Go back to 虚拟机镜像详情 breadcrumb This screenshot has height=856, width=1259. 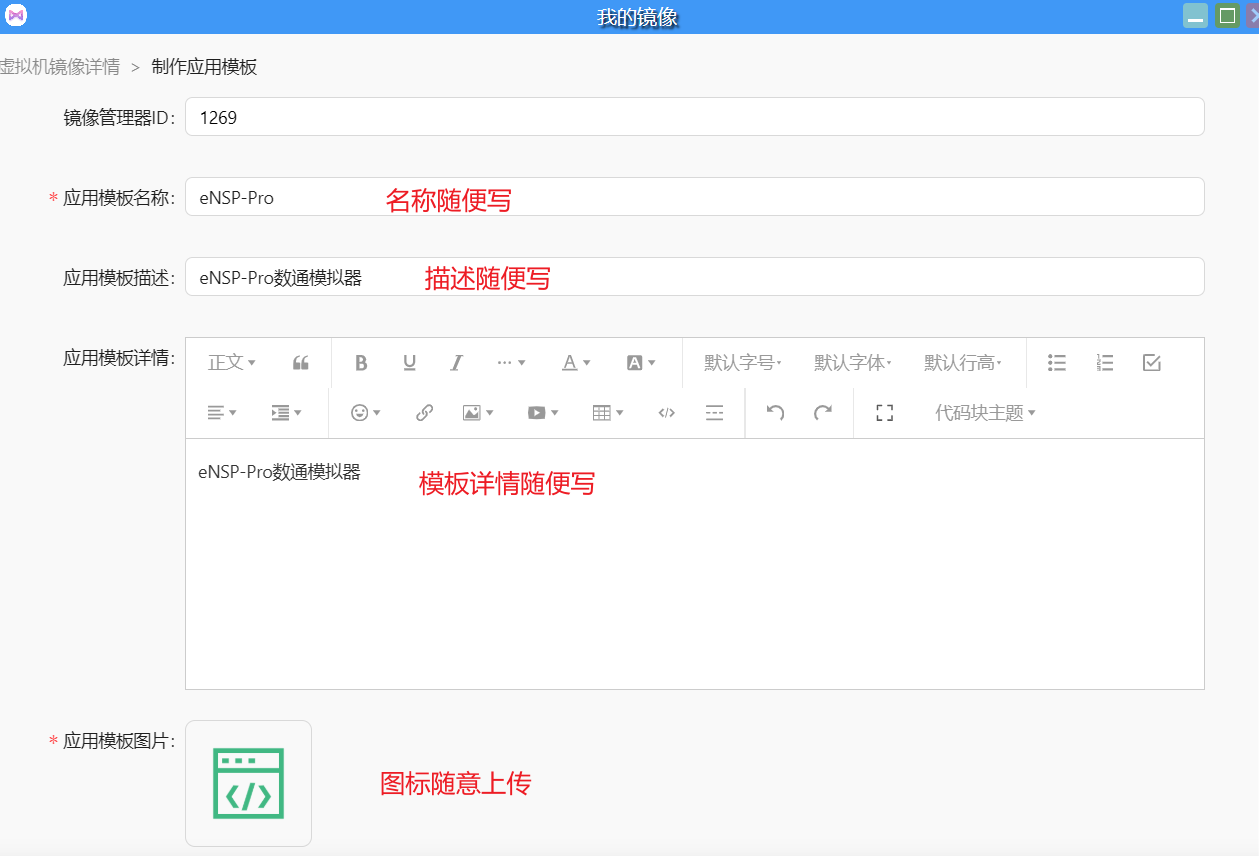[x=60, y=67]
